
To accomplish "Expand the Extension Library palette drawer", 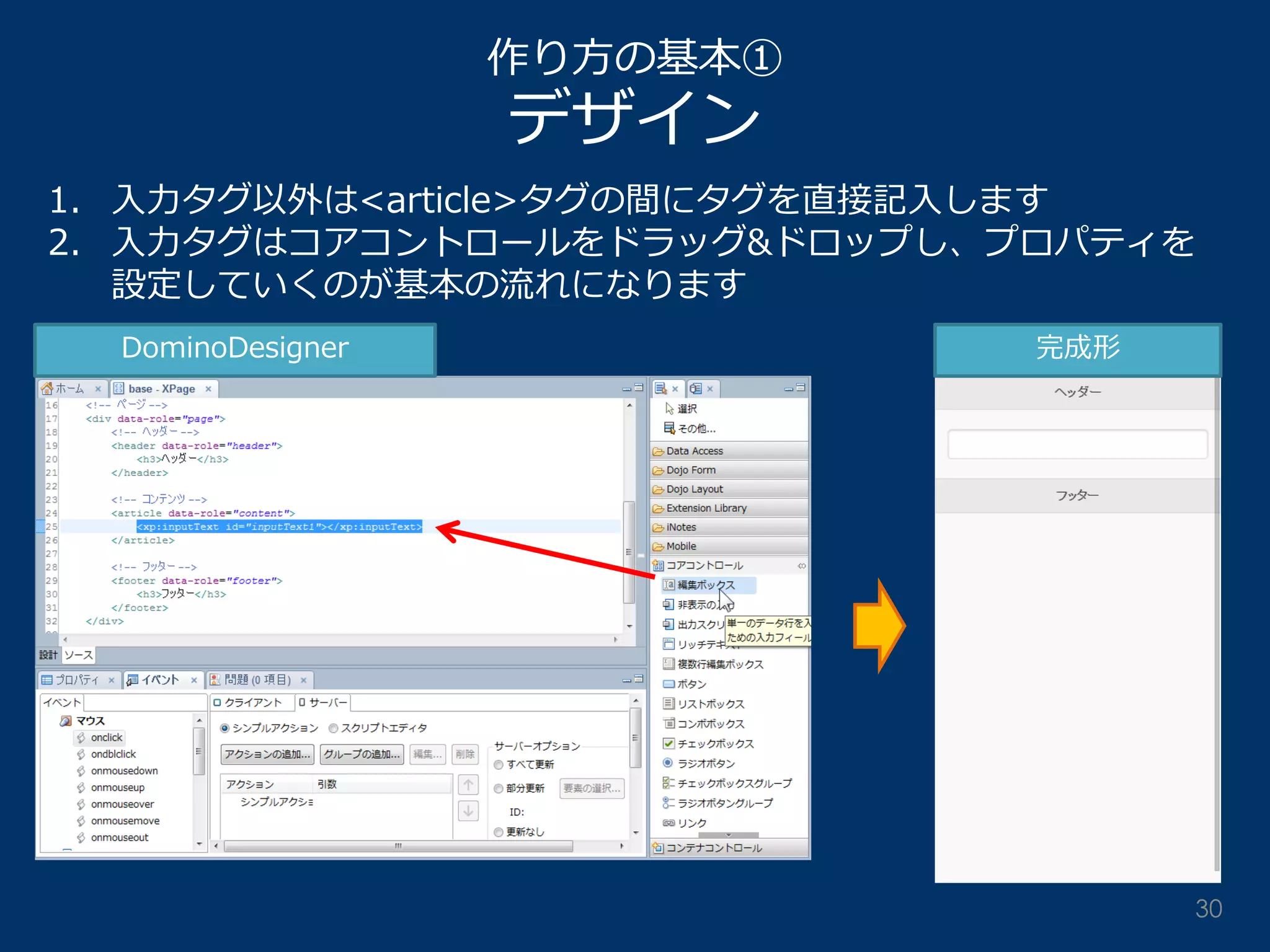I will point(729,508).
